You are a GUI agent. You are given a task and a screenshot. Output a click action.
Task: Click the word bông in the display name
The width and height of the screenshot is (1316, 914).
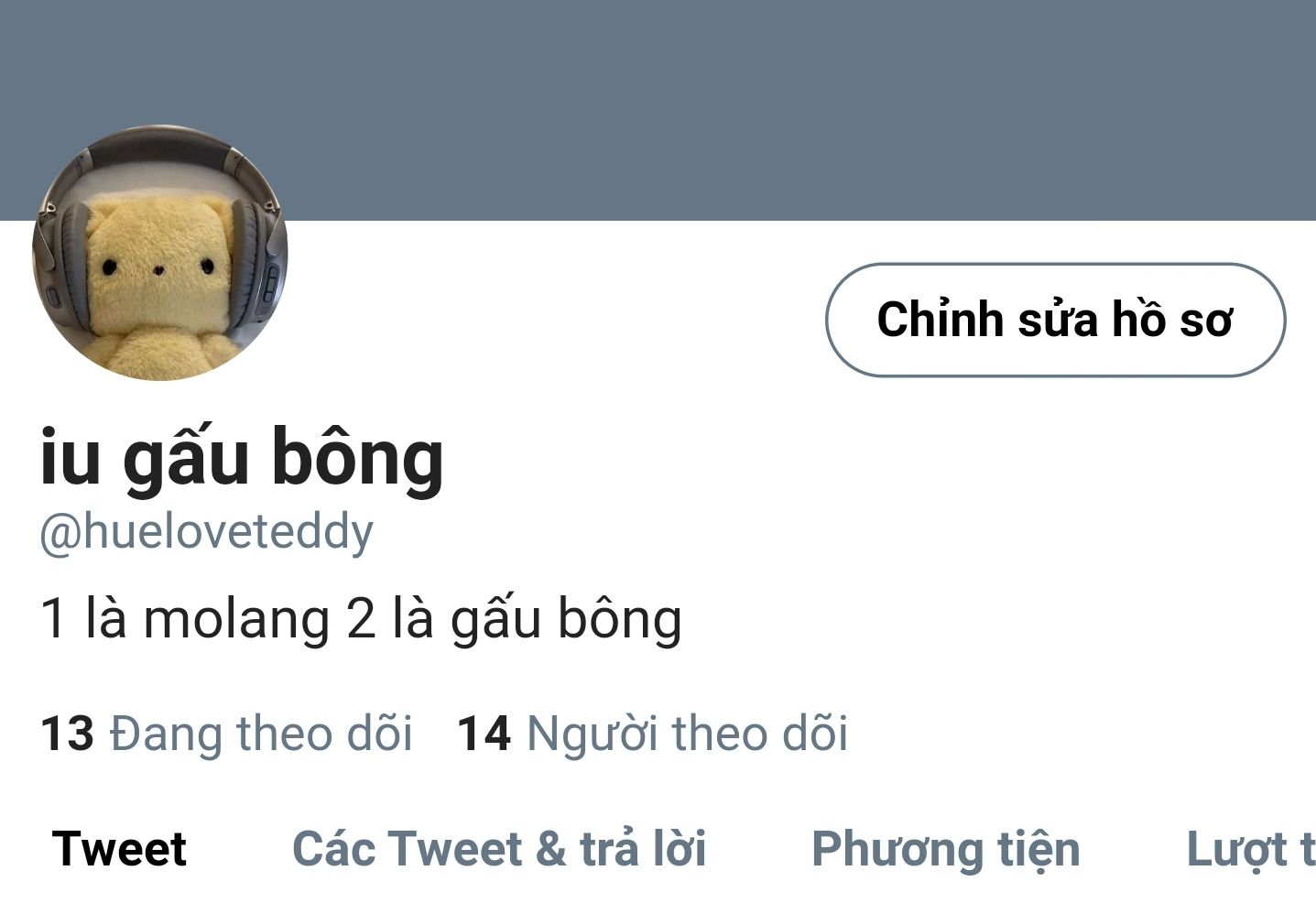[358, 456]
